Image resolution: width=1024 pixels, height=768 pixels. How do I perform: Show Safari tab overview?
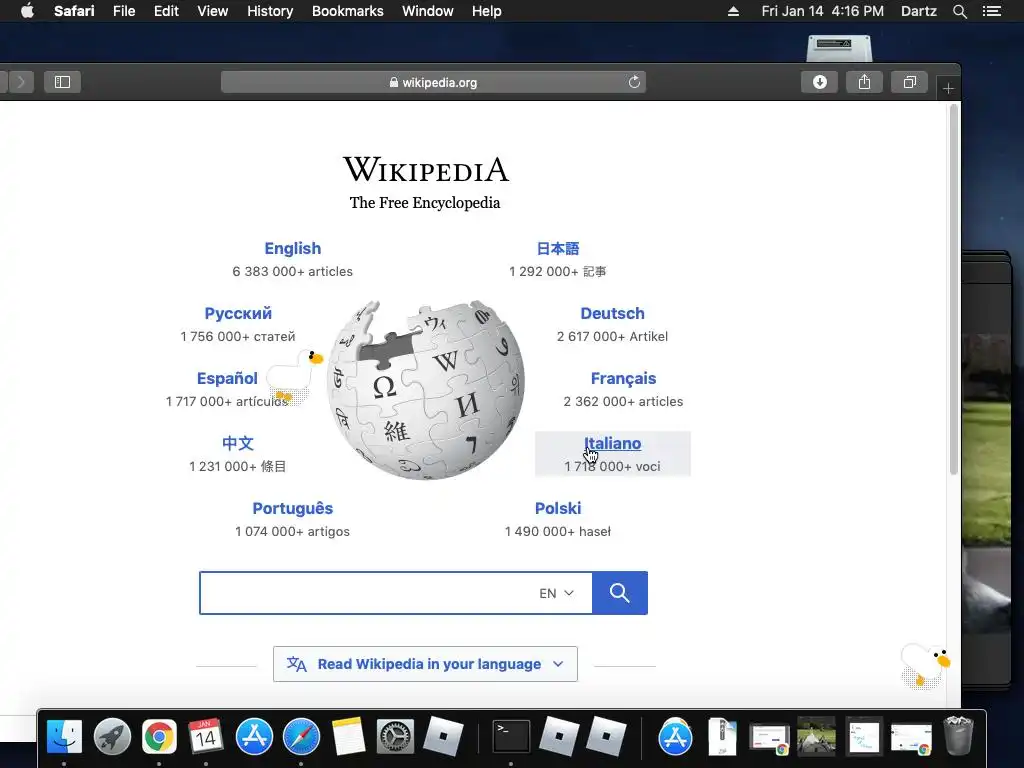(910, 82)
